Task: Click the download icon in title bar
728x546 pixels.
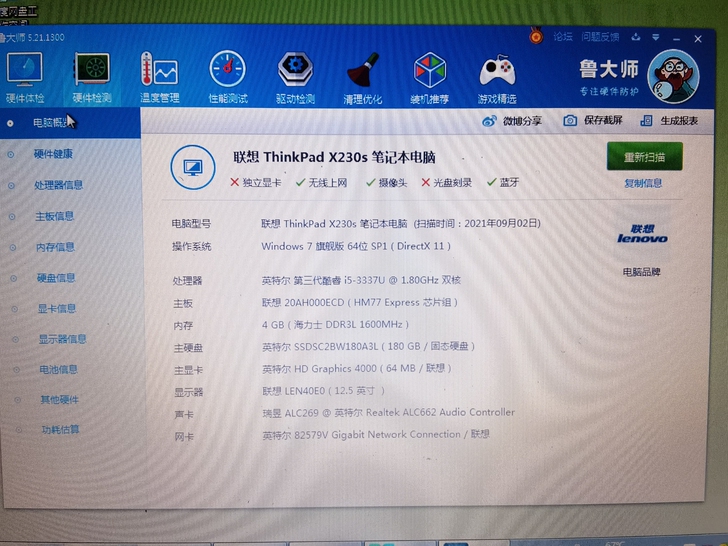Action: [636, 37]
